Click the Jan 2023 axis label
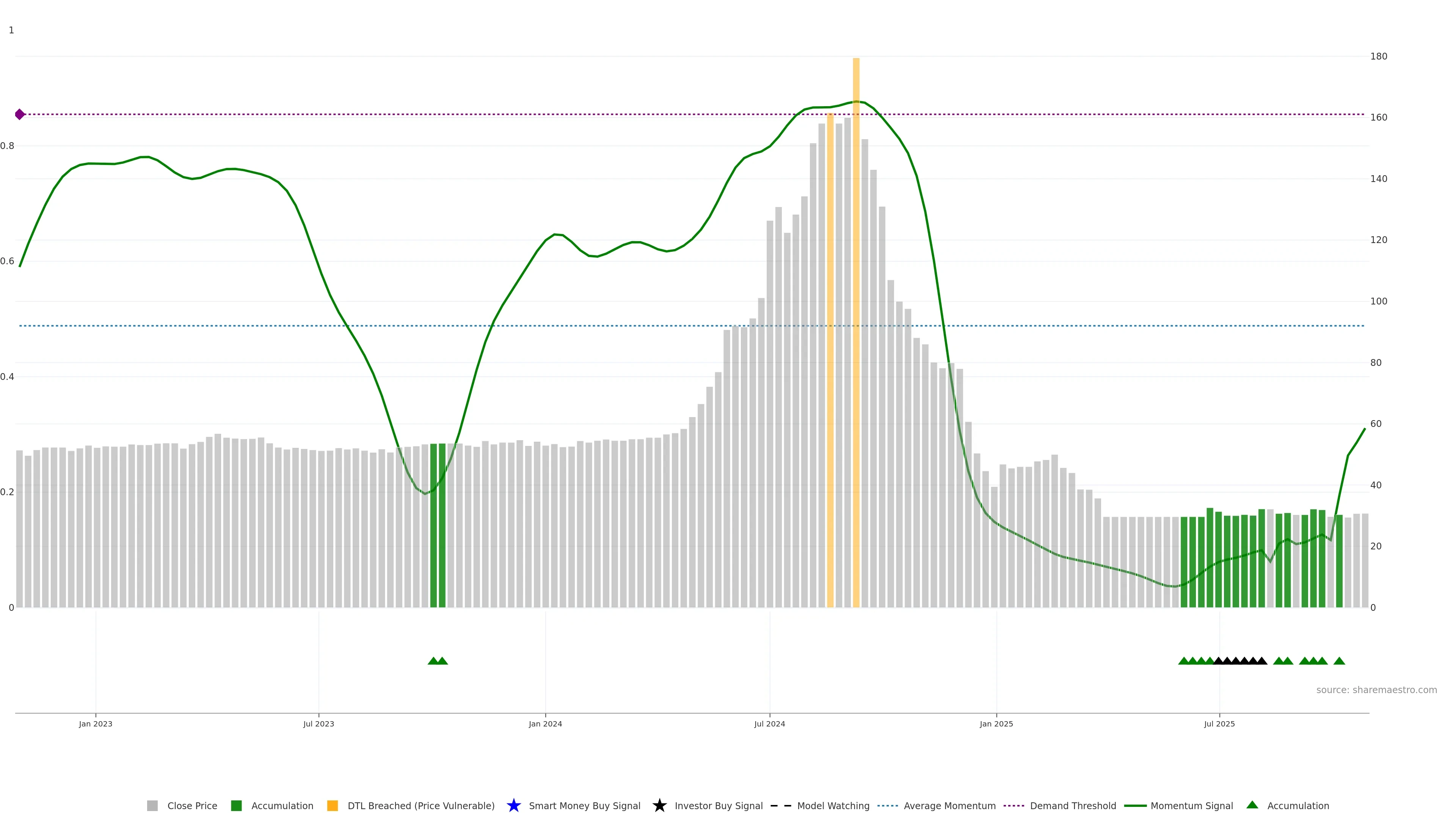The width and height of the screenshot is (1456, 819). (x=96, y=723)
